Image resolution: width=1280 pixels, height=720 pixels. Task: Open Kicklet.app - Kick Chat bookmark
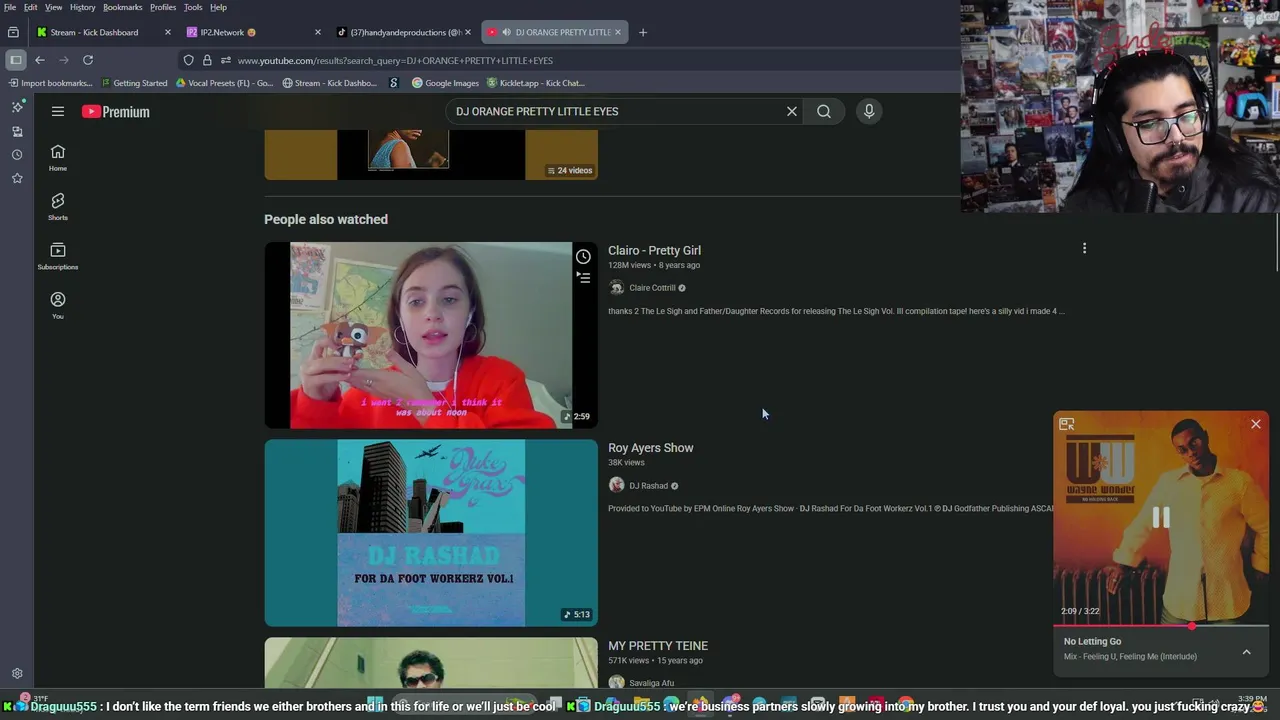click(x=535, y=83)
